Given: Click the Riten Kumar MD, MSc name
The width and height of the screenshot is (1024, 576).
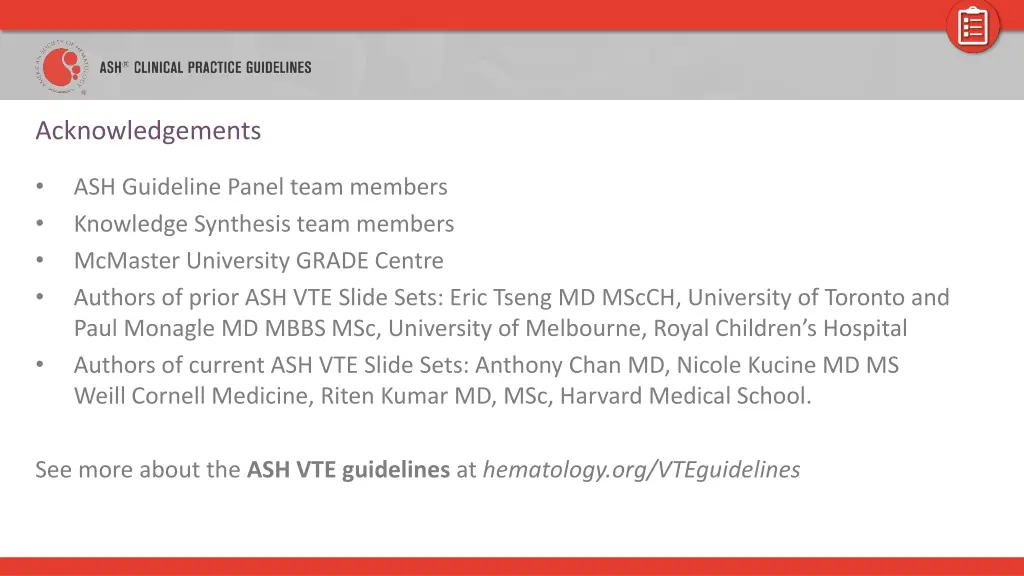Looking at the screenshot, I should tap(434, 396).
